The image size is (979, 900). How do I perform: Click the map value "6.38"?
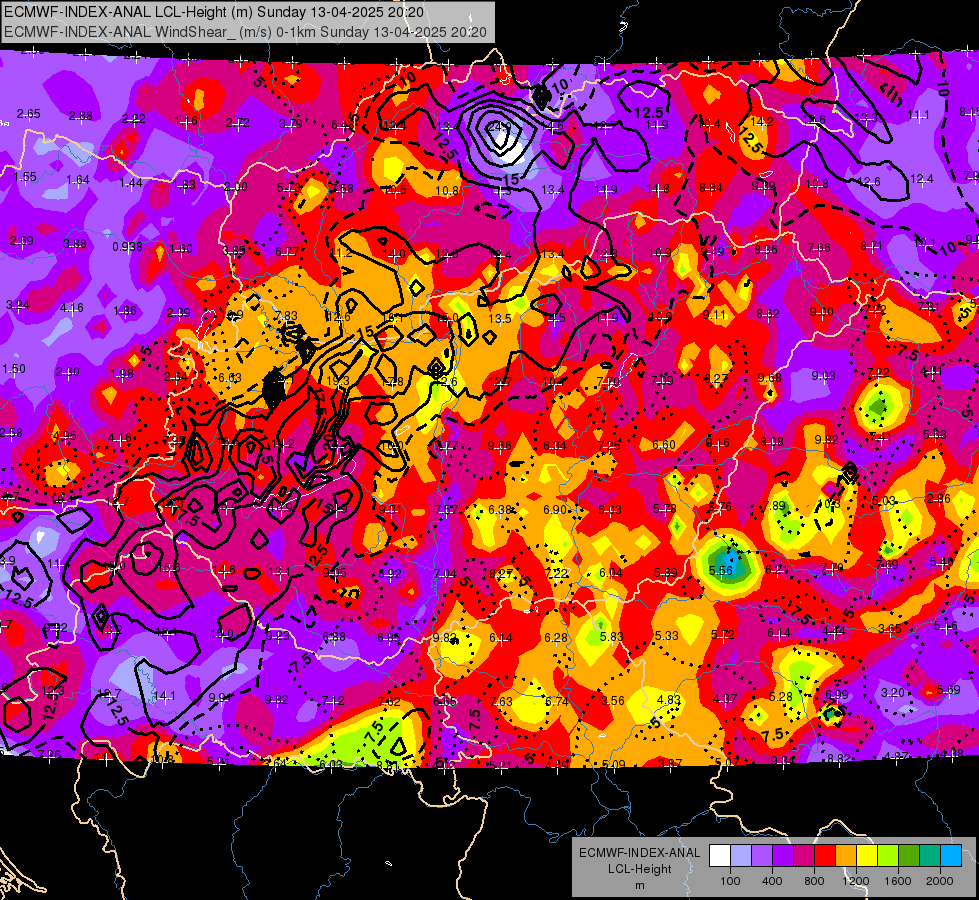(500, 510)
